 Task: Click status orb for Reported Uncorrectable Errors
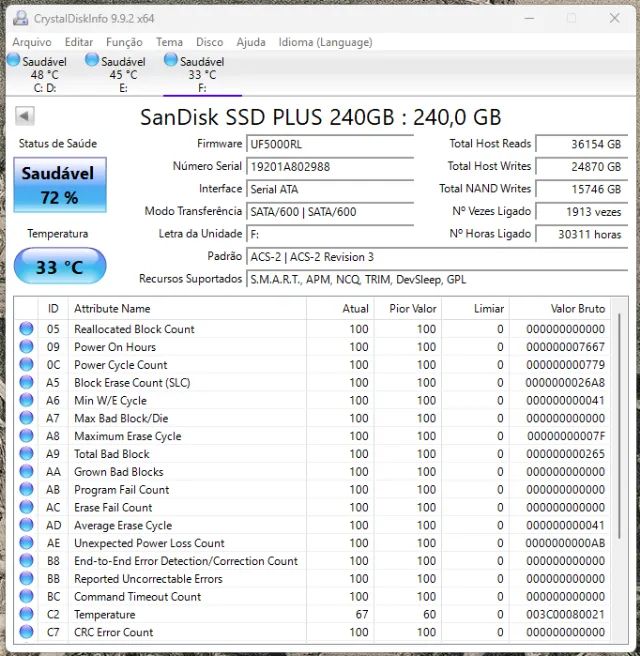(26, 579)
